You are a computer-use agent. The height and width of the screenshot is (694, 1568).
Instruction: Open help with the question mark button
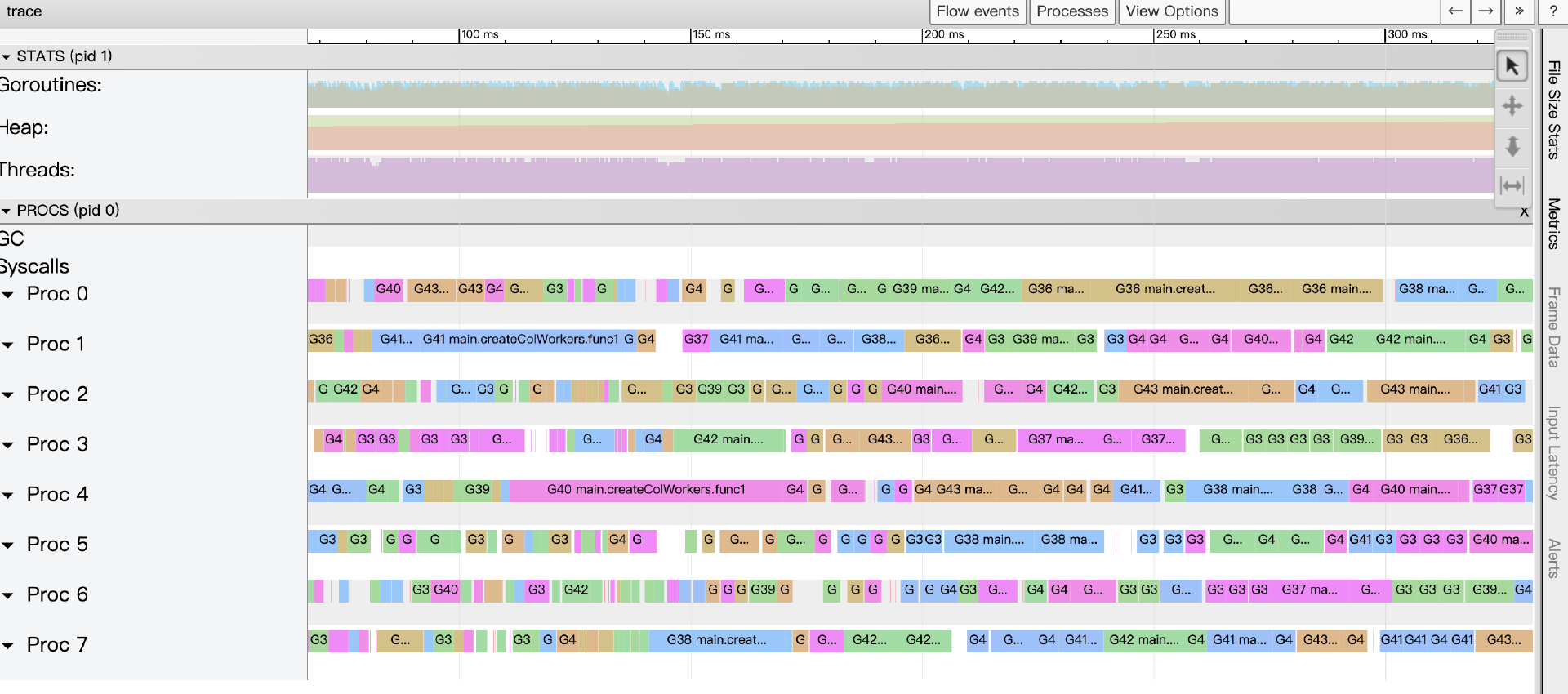tap(1553, 11)
